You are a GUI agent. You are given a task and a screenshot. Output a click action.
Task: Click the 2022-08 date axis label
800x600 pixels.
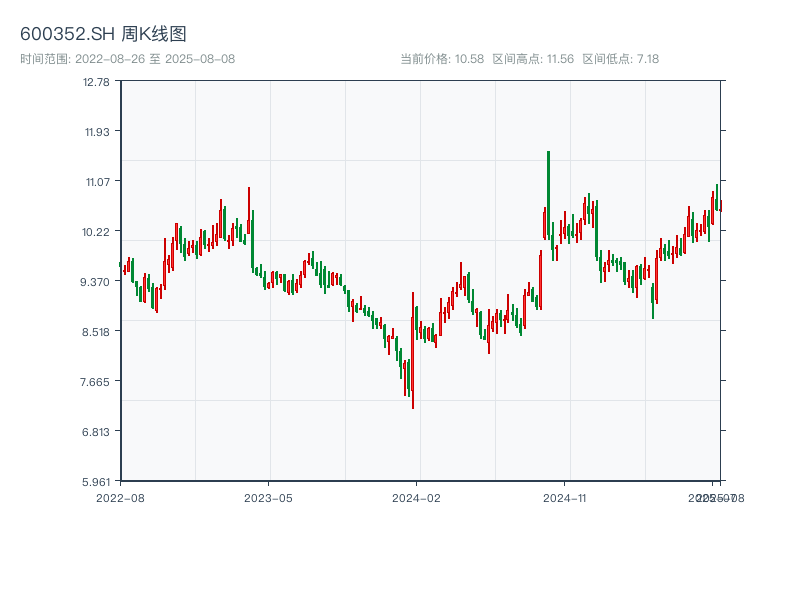(x=120, y=497)
